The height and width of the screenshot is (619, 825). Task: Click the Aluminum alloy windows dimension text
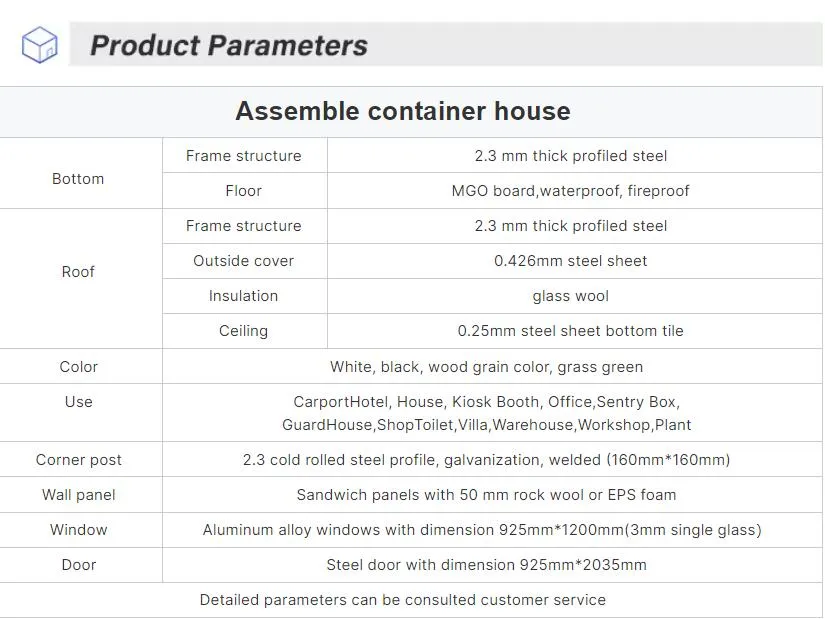(x=482, y=530)
